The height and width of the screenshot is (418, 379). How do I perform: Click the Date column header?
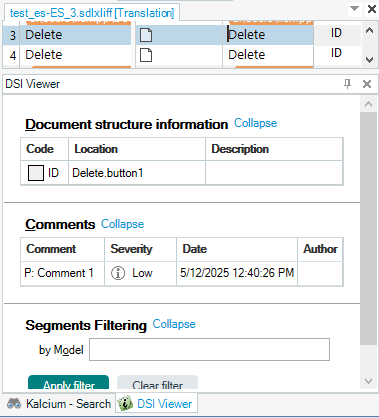point(237,249)
